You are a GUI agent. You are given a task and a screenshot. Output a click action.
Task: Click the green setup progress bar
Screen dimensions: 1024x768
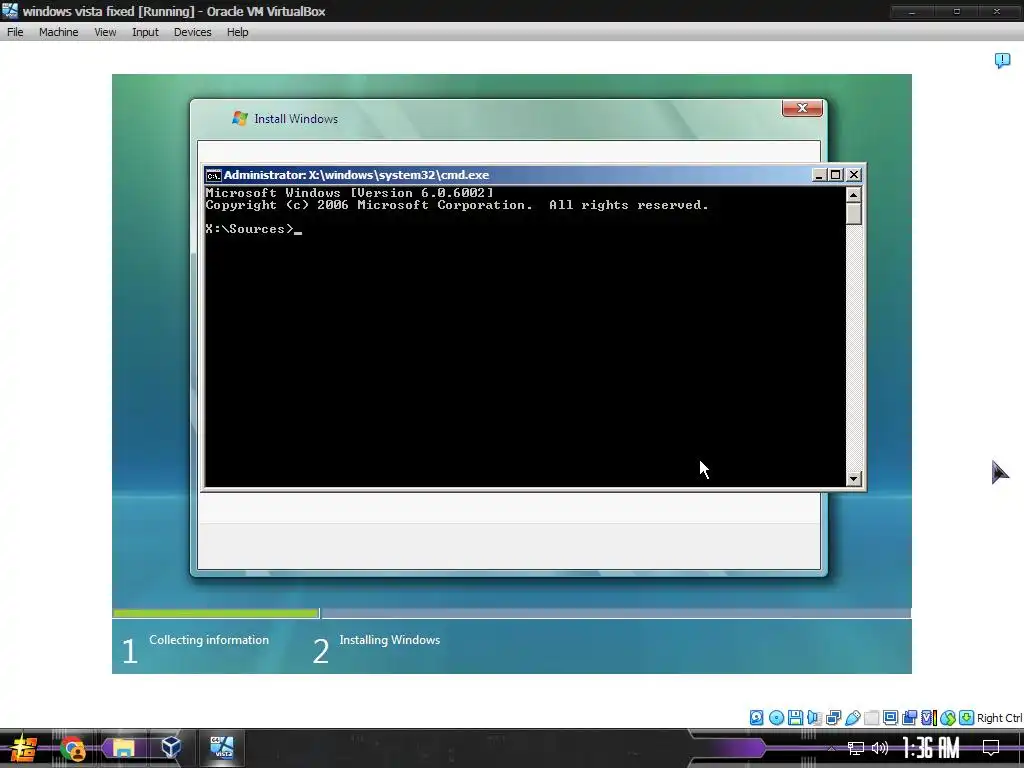point(216,613)
